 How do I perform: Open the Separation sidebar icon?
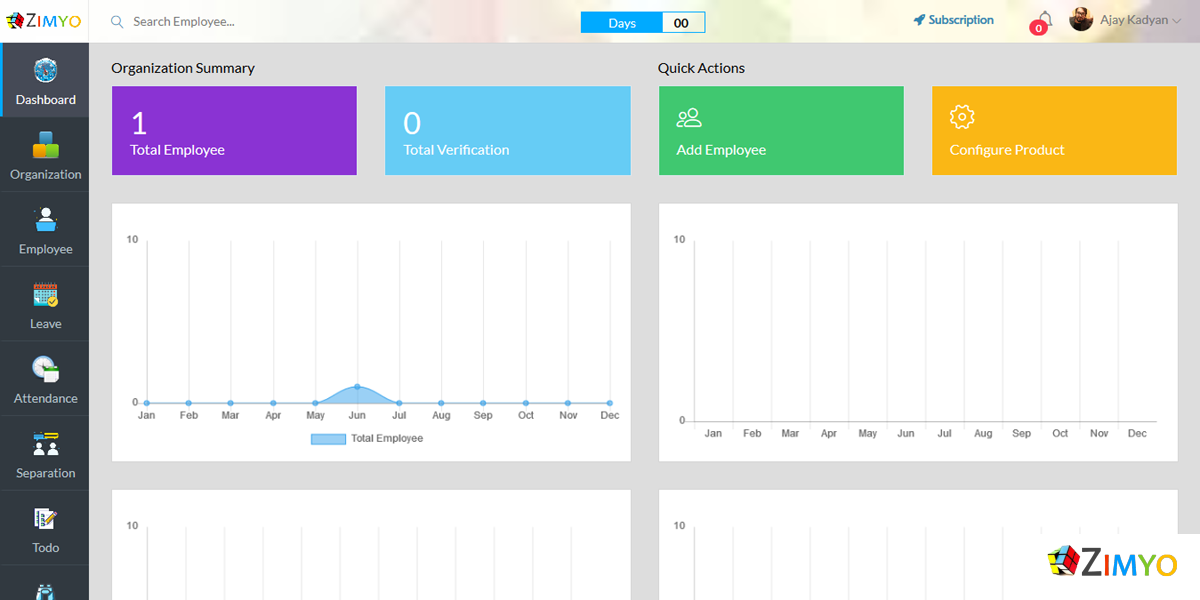tap(45, 444)
